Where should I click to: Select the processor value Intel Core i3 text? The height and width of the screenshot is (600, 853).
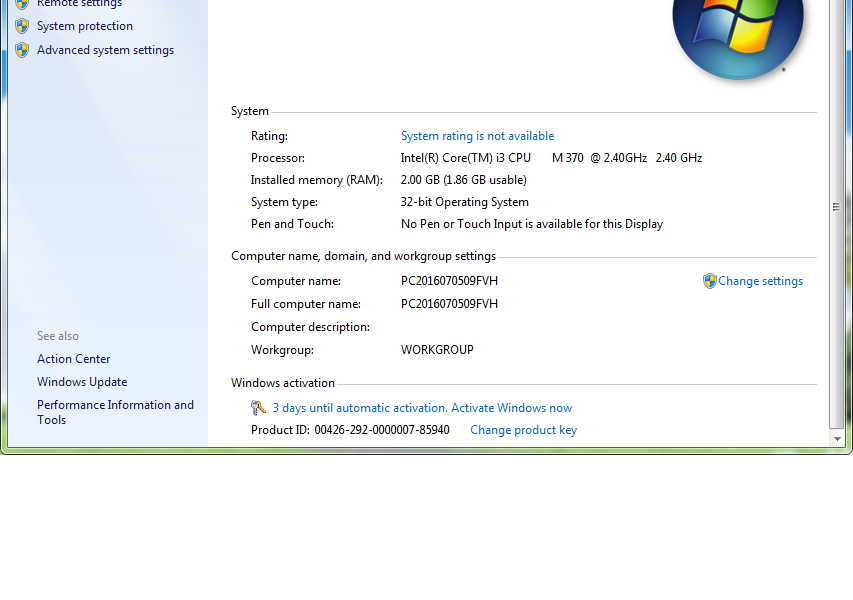tap(551, 158)
